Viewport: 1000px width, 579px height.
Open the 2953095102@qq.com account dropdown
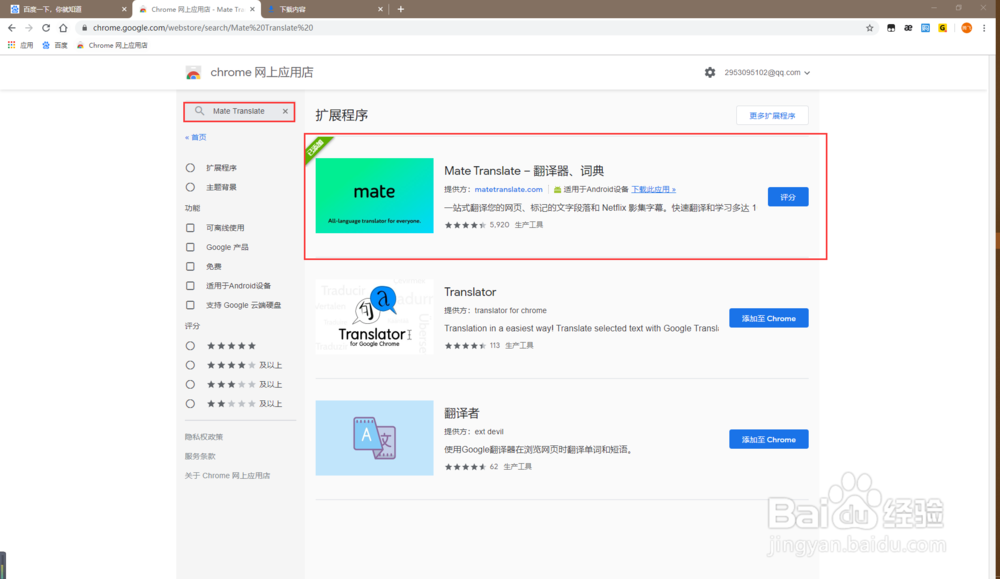(765, 72)
